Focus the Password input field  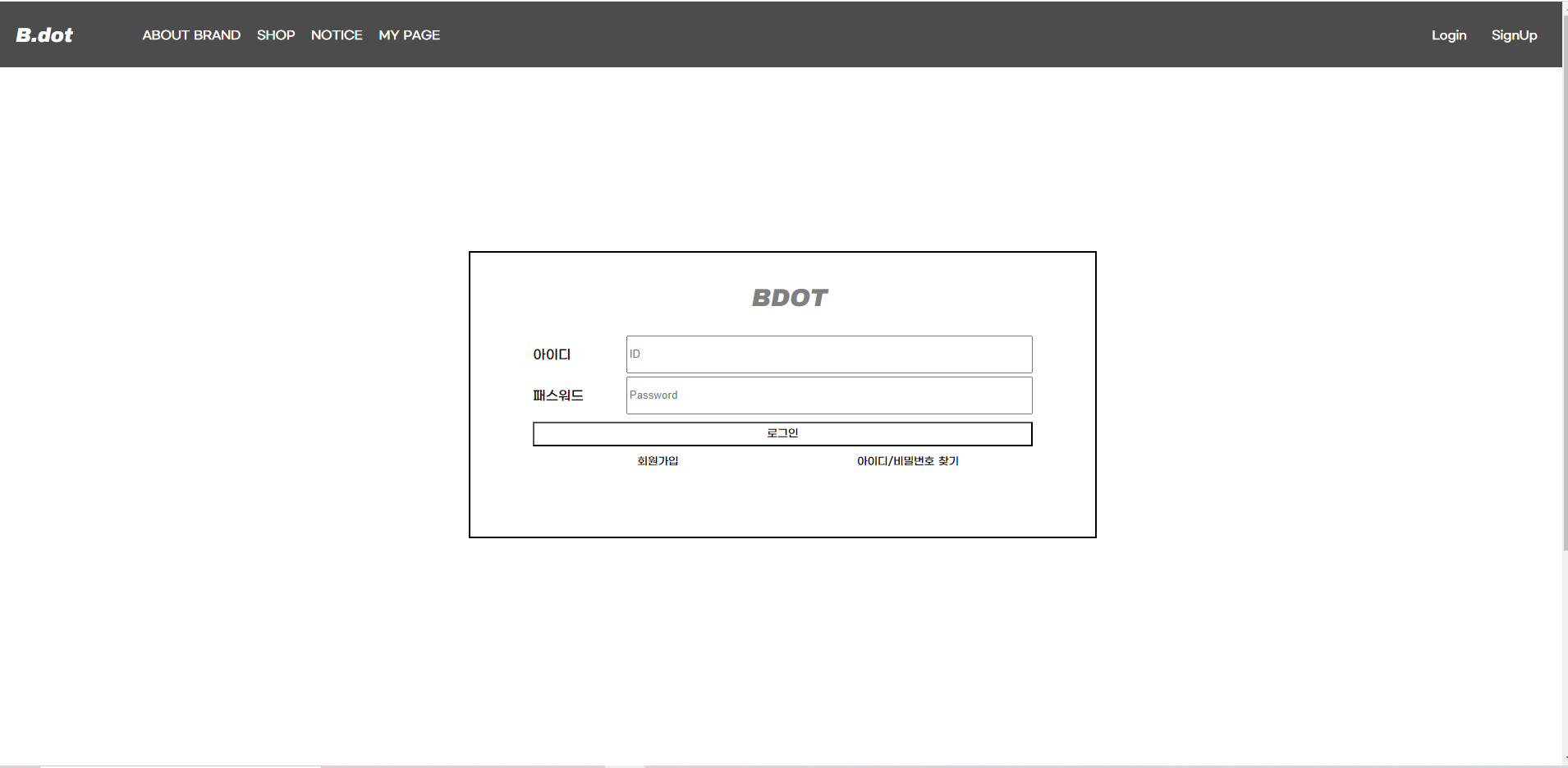829,395
